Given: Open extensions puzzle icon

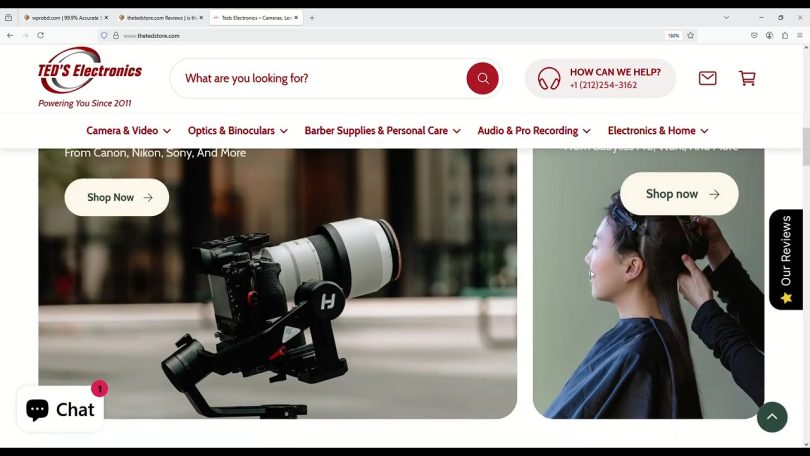Looking at the screenshot, I should [x=785, y=36].
